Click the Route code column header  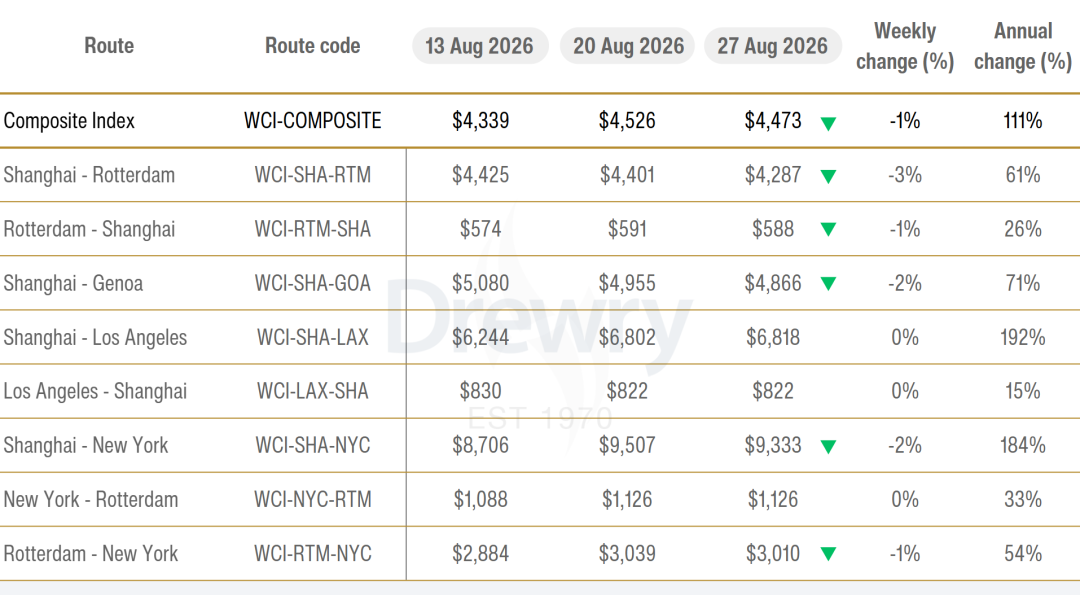pos(313,45)
